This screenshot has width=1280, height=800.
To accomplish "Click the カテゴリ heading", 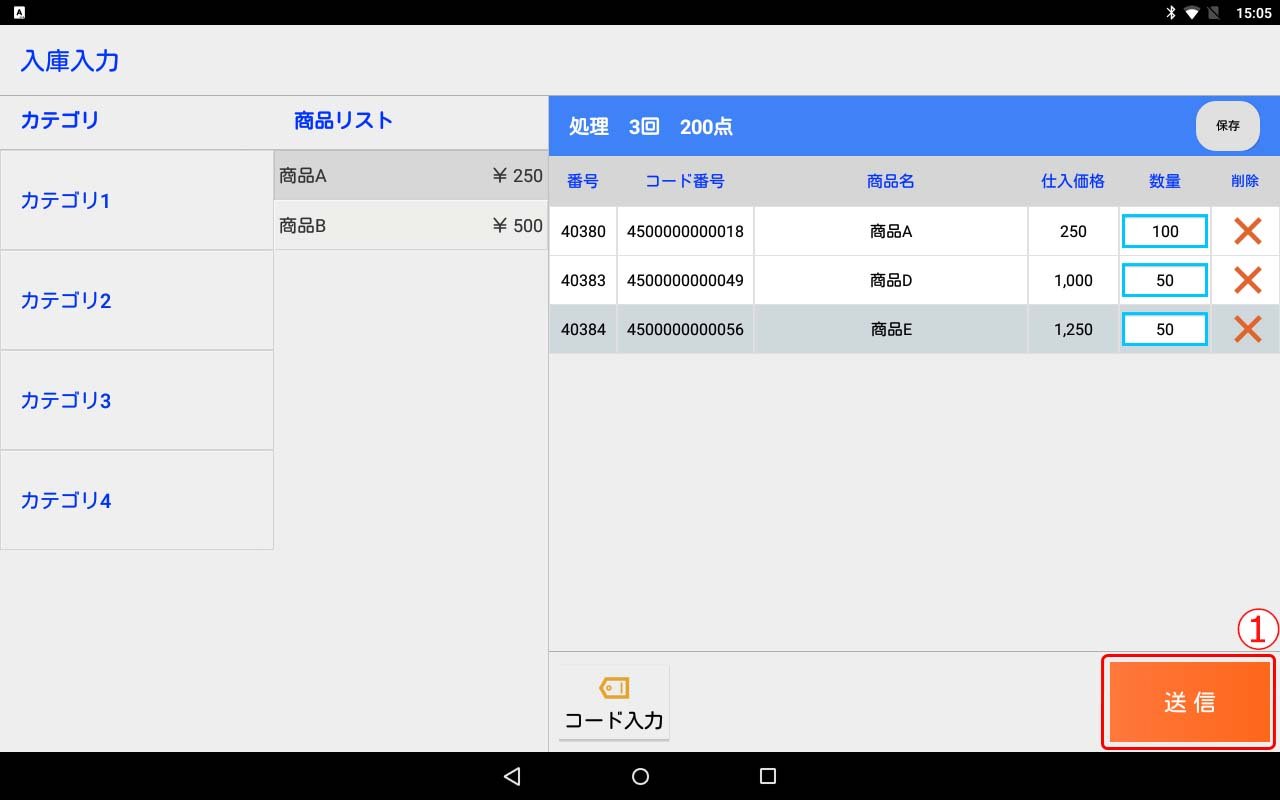I will coord(60,120).
